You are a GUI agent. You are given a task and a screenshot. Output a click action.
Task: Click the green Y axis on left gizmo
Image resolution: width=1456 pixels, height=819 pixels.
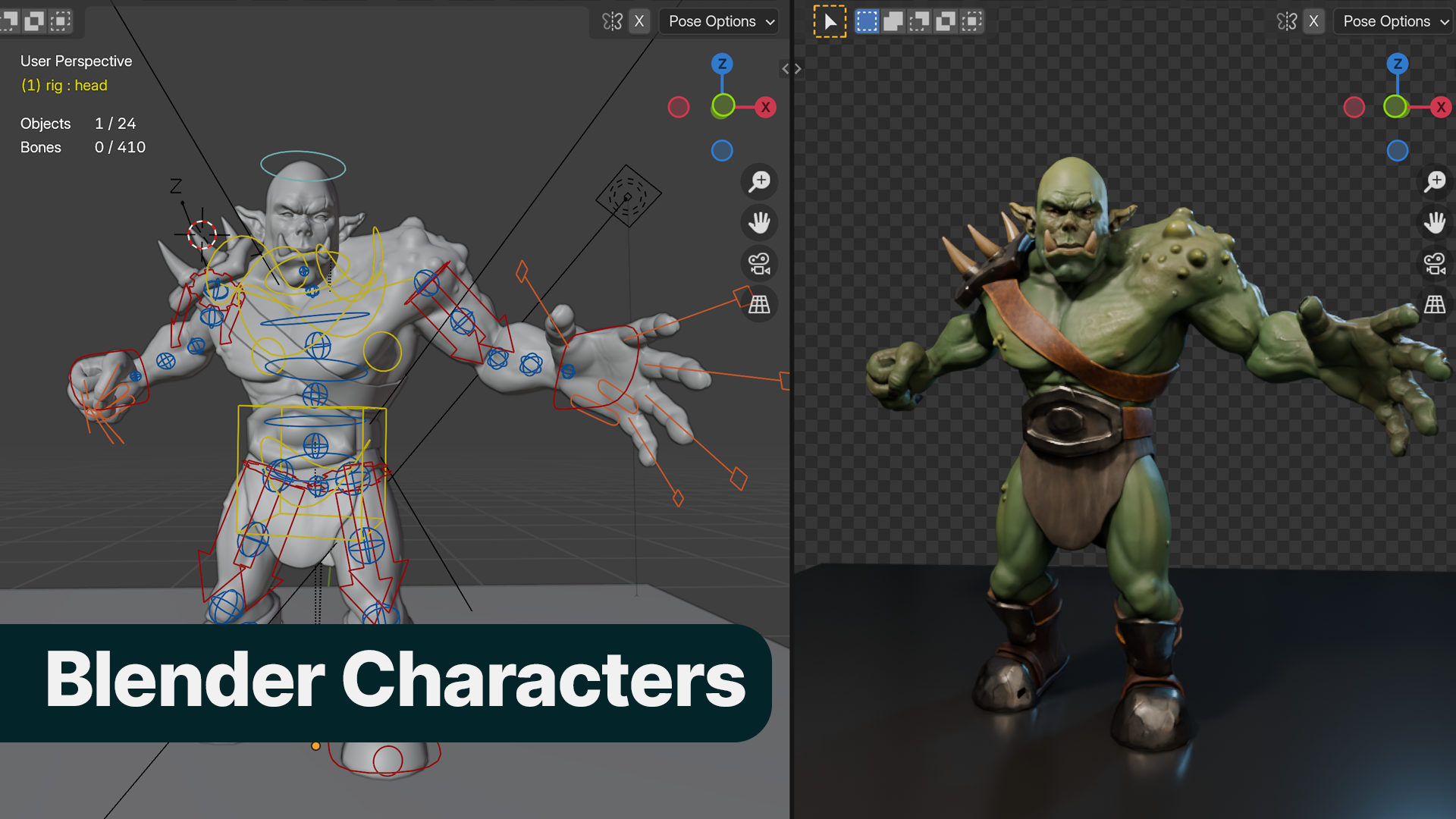click(723, 105)
